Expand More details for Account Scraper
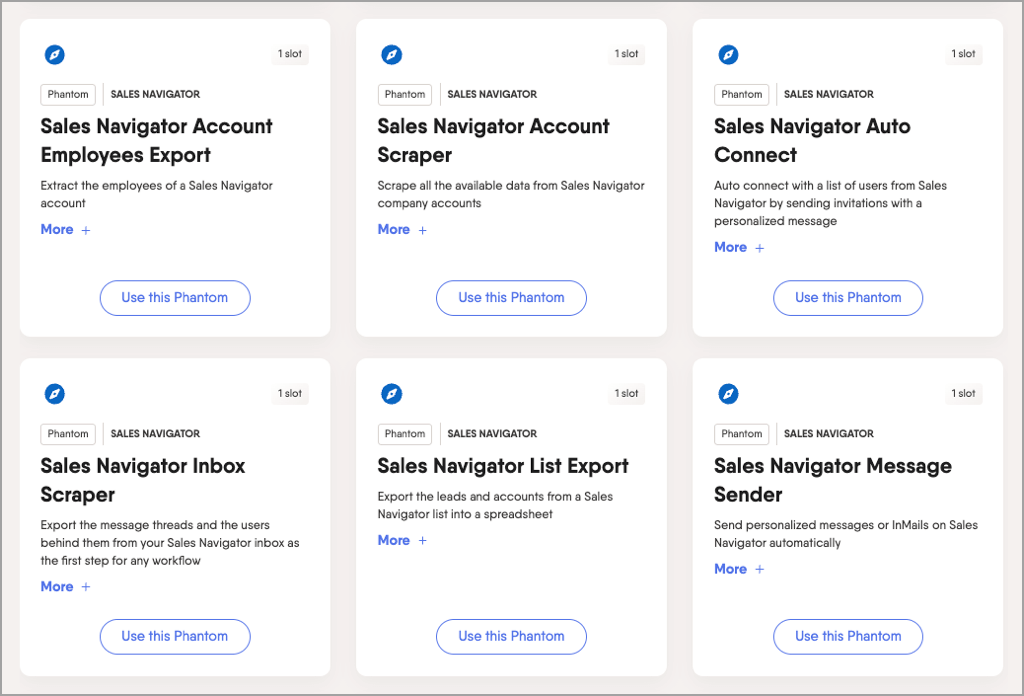Screen dimensions: 1024x696 tap(402, 230)
